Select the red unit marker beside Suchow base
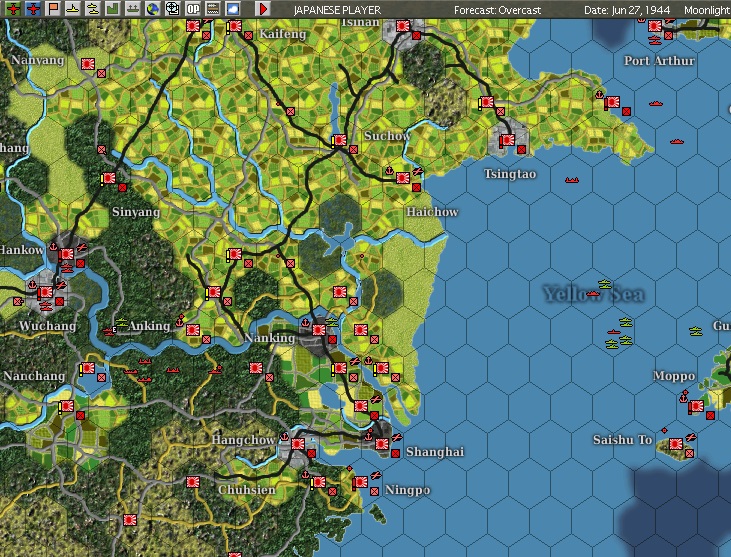 tap(353, 150)
